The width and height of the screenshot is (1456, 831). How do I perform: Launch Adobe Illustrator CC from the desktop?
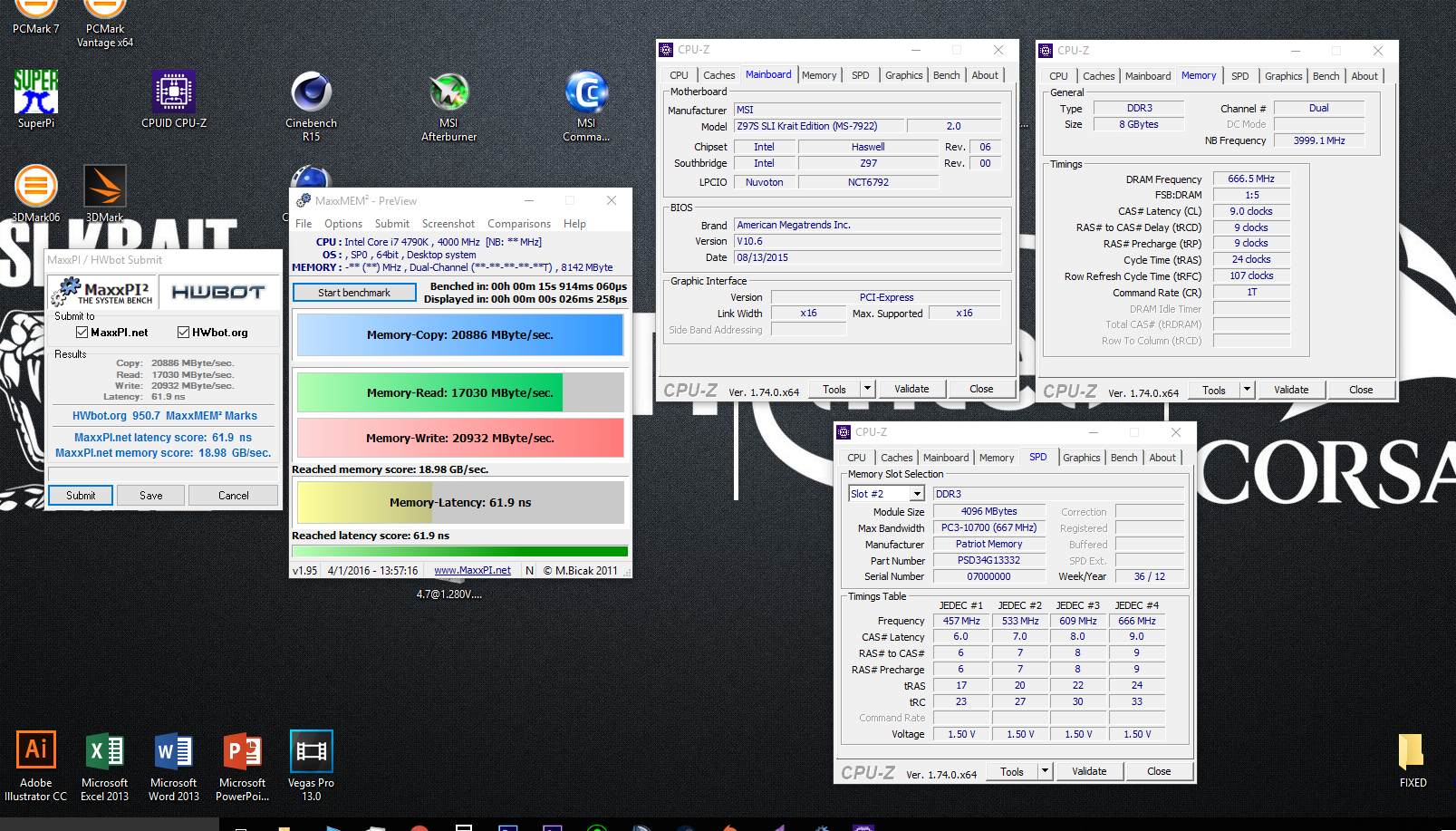point(36,766)
